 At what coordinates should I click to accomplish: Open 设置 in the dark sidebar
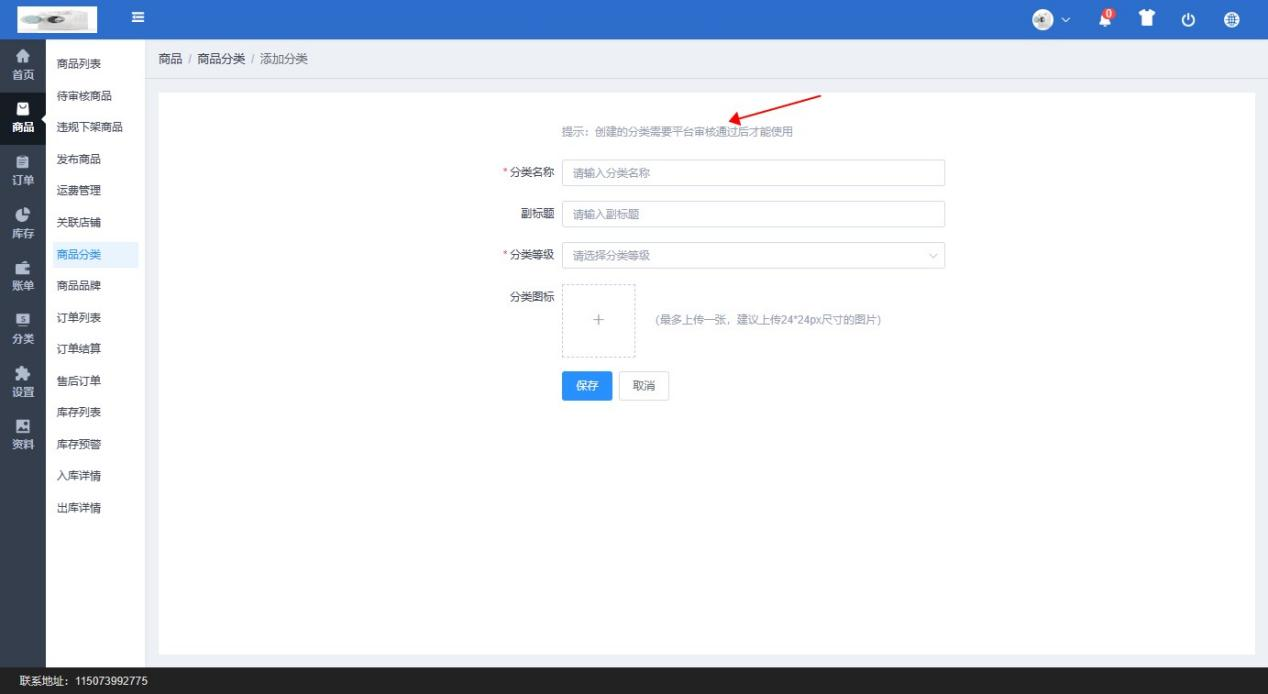coord(23,383)
